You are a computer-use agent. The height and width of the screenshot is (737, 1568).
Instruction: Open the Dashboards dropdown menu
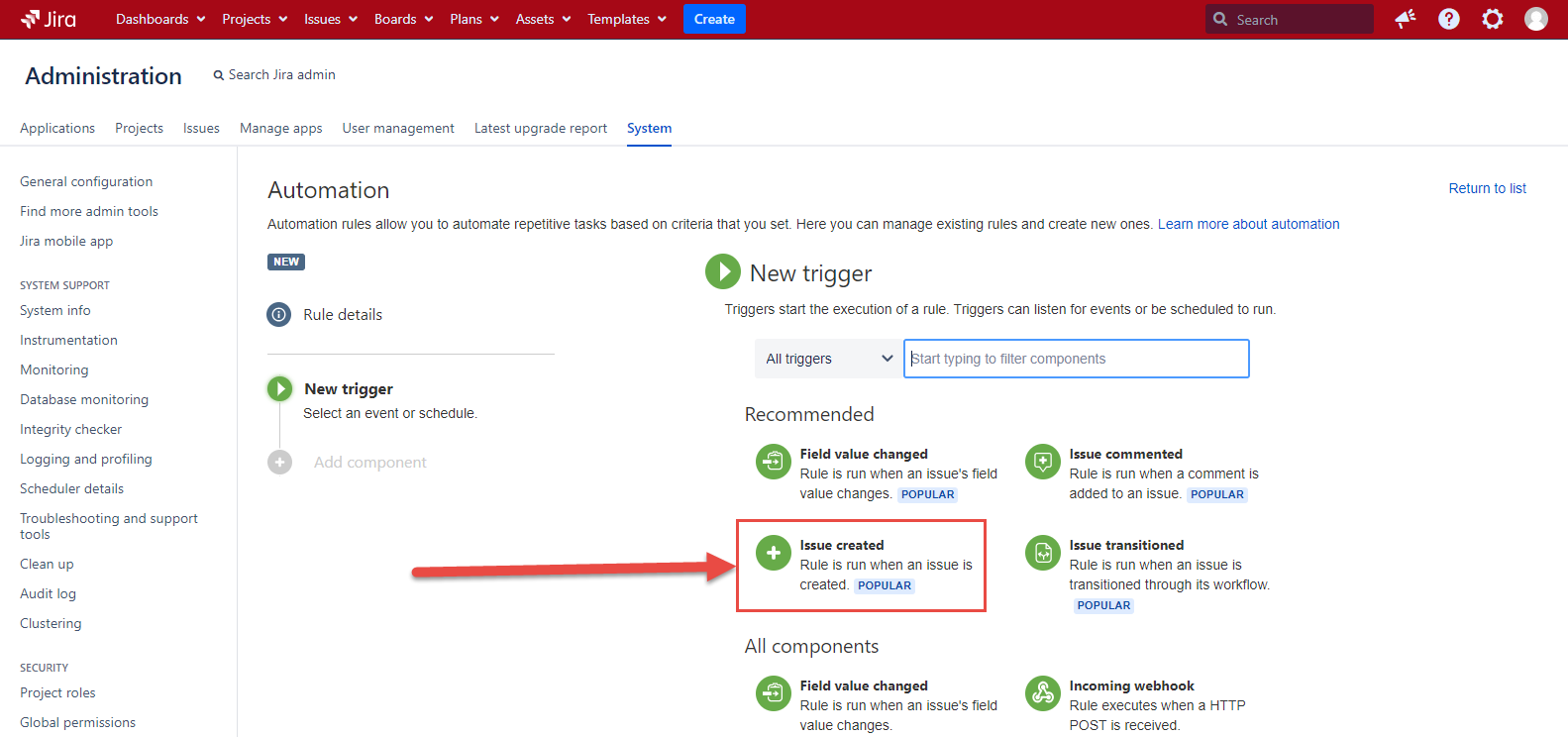pyautogui.click(x=160, y=19)
